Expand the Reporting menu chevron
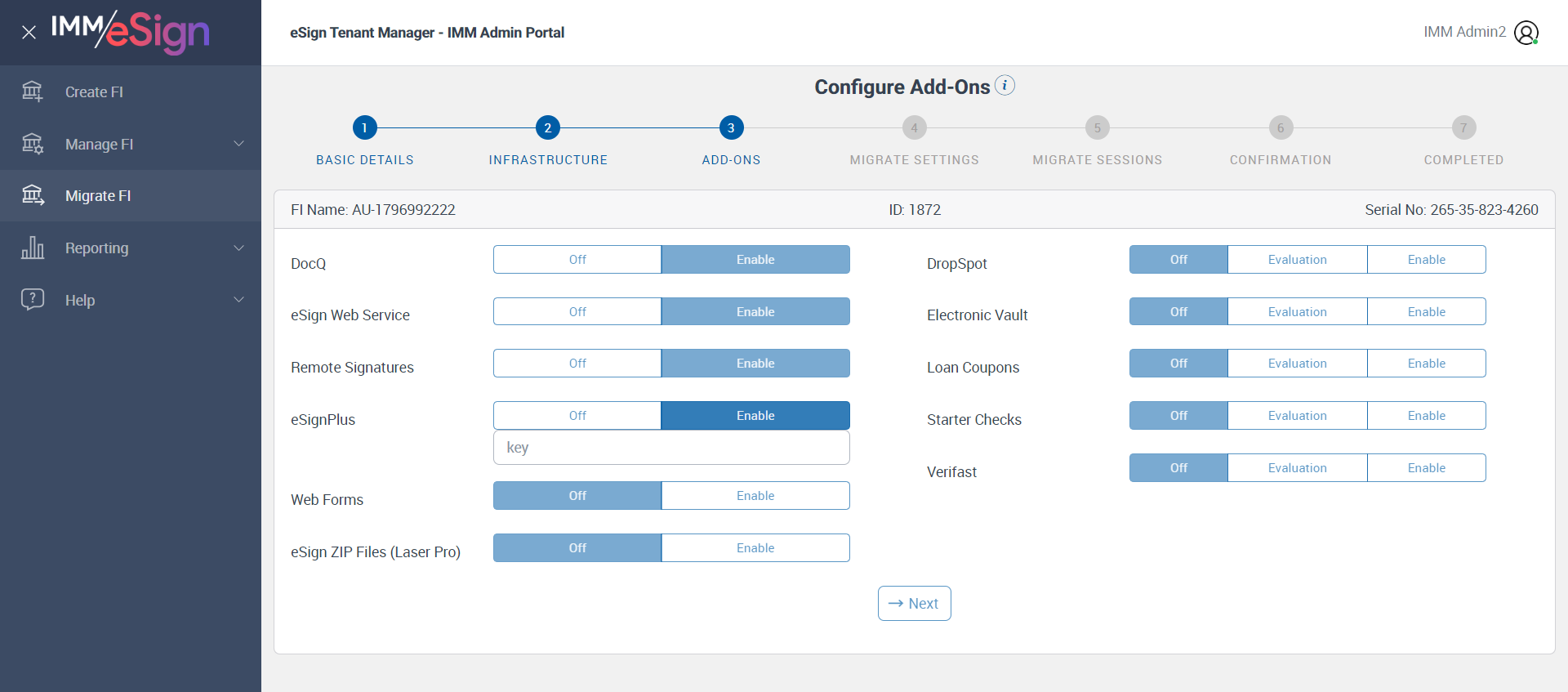Image resolution: width=1568 pixels, height=692 pixels. (x=239, y=248)
